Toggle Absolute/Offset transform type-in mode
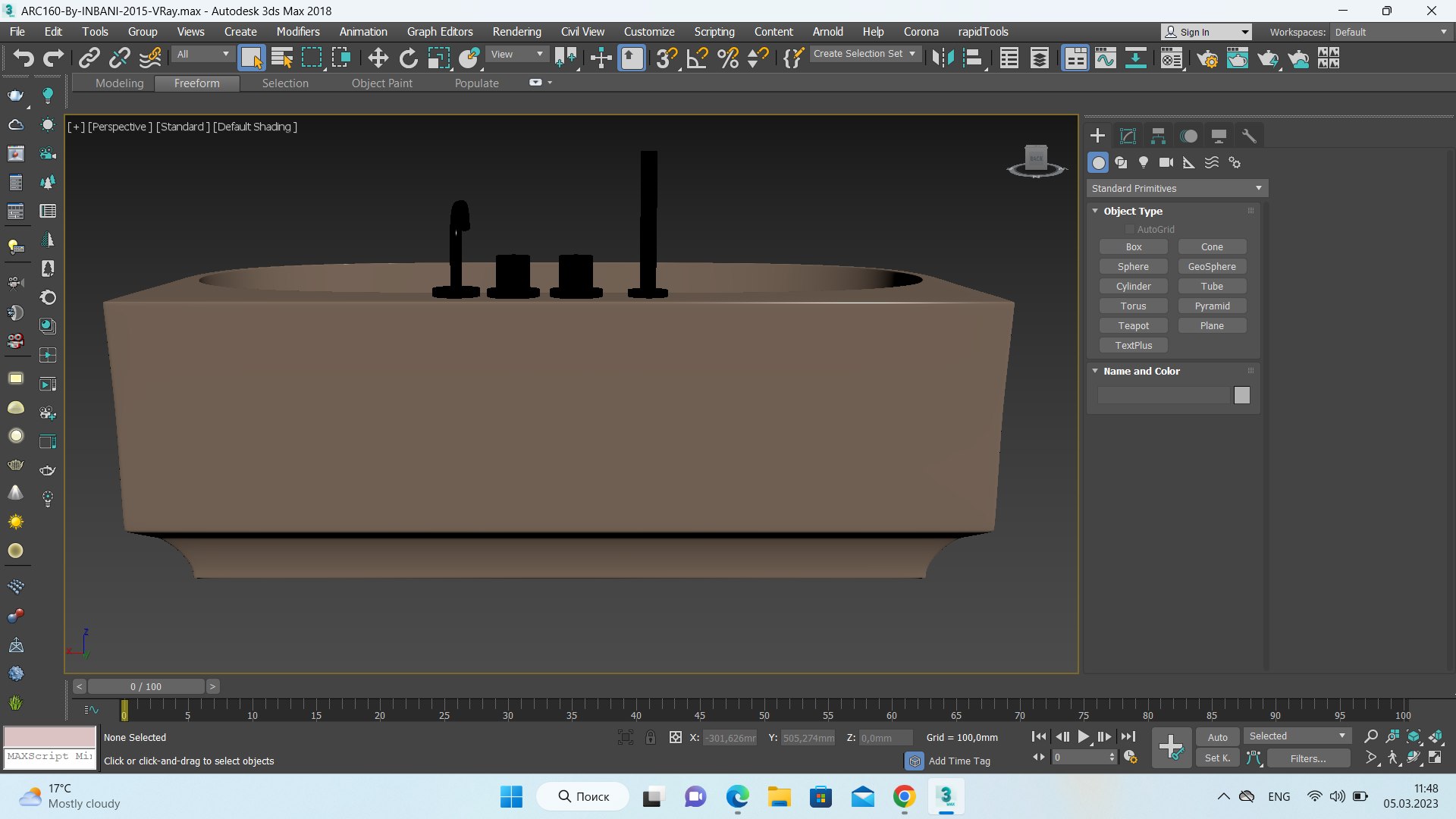1456x819 pixels. click(x=675, y=737)
